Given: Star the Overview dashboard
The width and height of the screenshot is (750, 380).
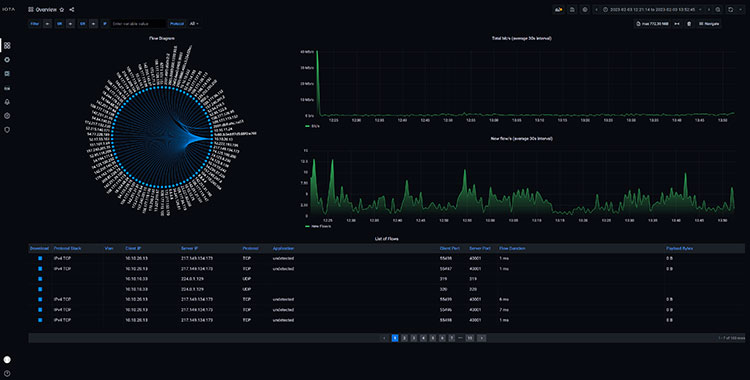Looking at the screenshot, I should pyautogui.click(x=62, y=10).
